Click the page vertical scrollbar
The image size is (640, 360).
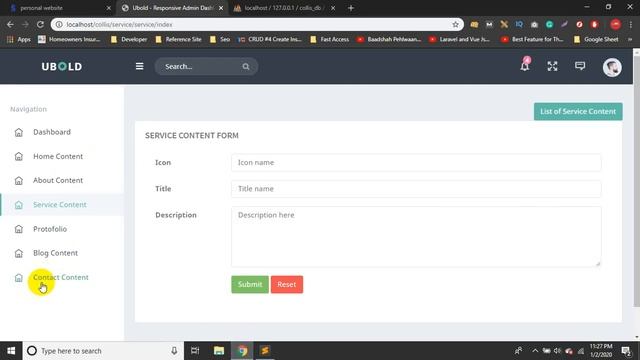tap(636, 182)
